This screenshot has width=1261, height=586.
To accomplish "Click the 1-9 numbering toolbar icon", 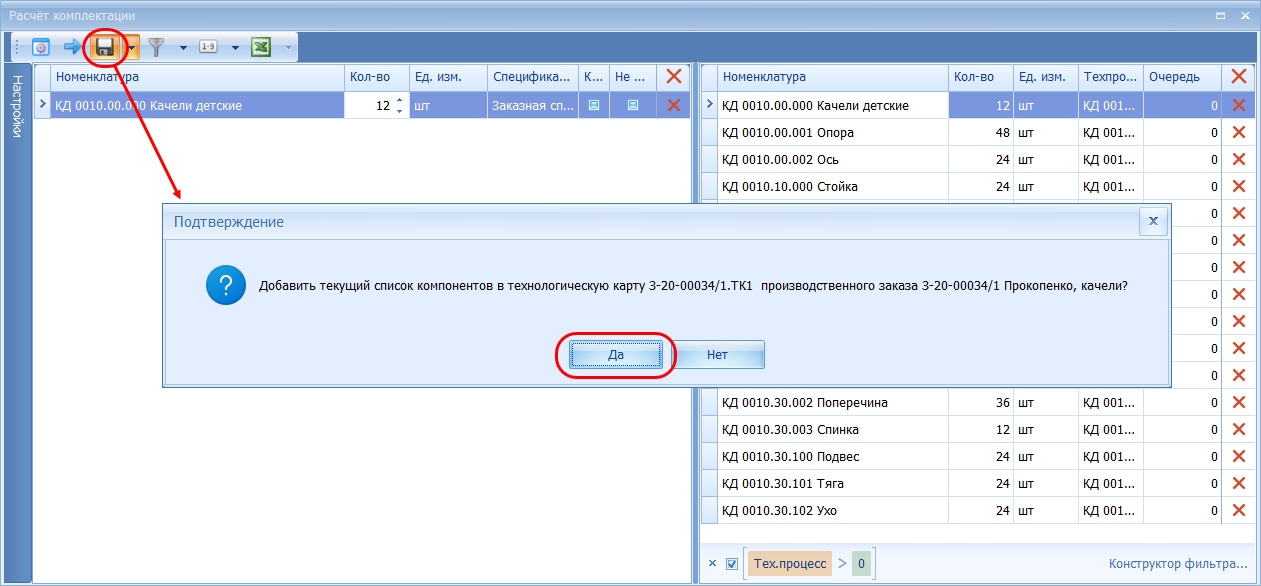I will [x=209, y=47].
